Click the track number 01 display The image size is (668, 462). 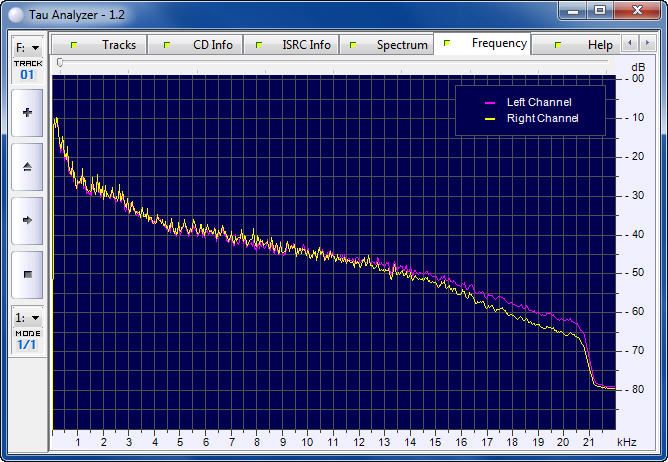point(27,74)
